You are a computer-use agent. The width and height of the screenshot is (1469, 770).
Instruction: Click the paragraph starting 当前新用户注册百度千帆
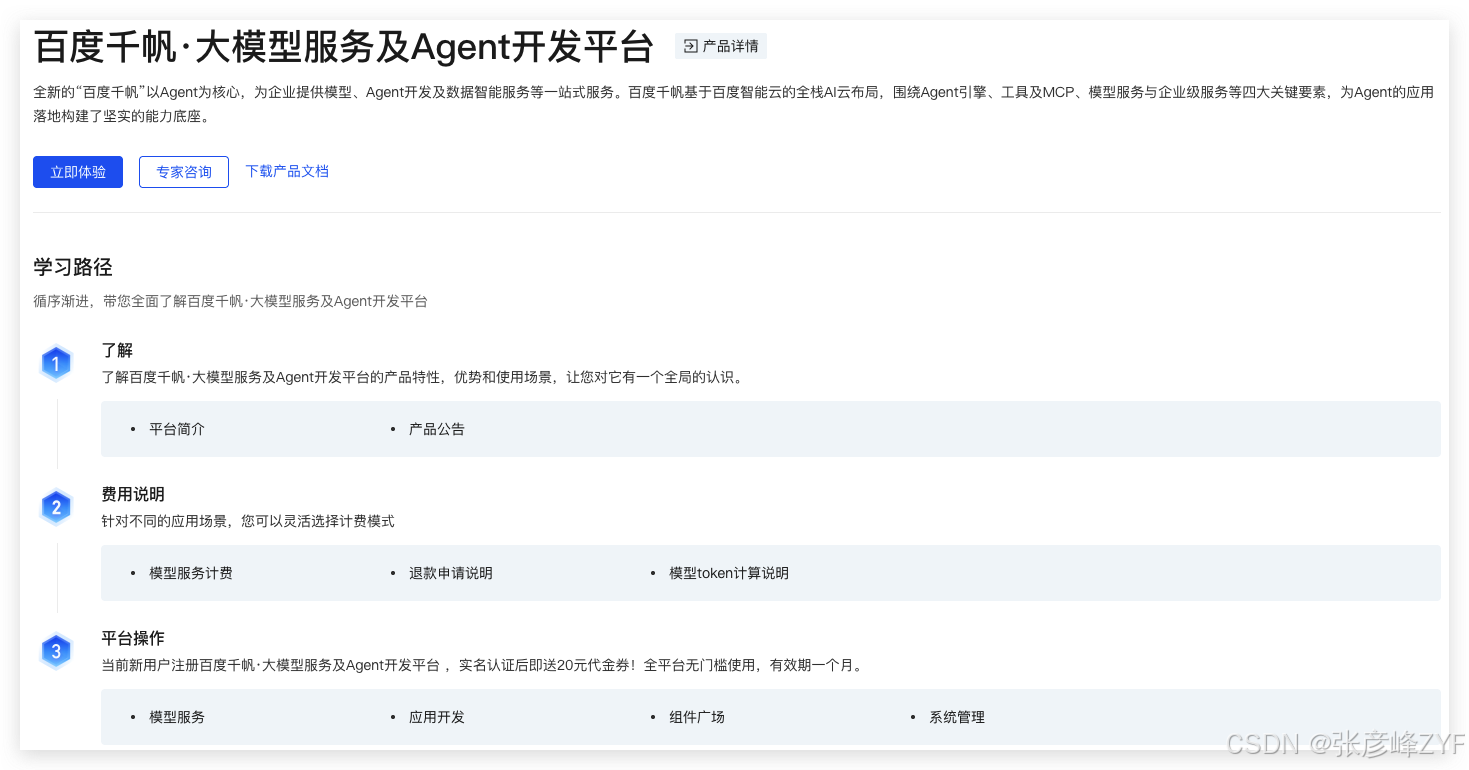click(481, 665)
